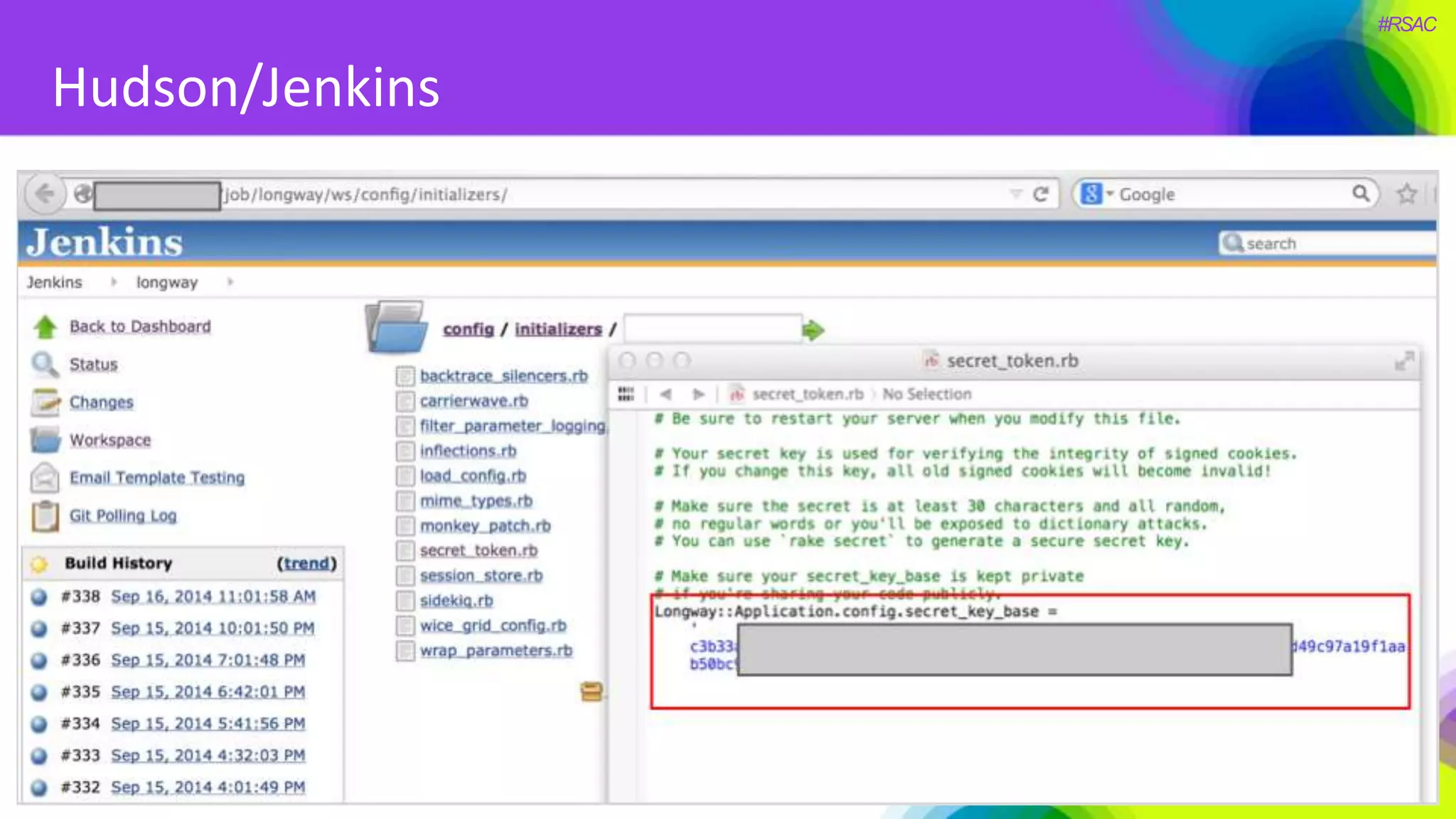Open build #336 timestamp link
The height and width of the screenshot is (819, 1456).
click(208, 660)
